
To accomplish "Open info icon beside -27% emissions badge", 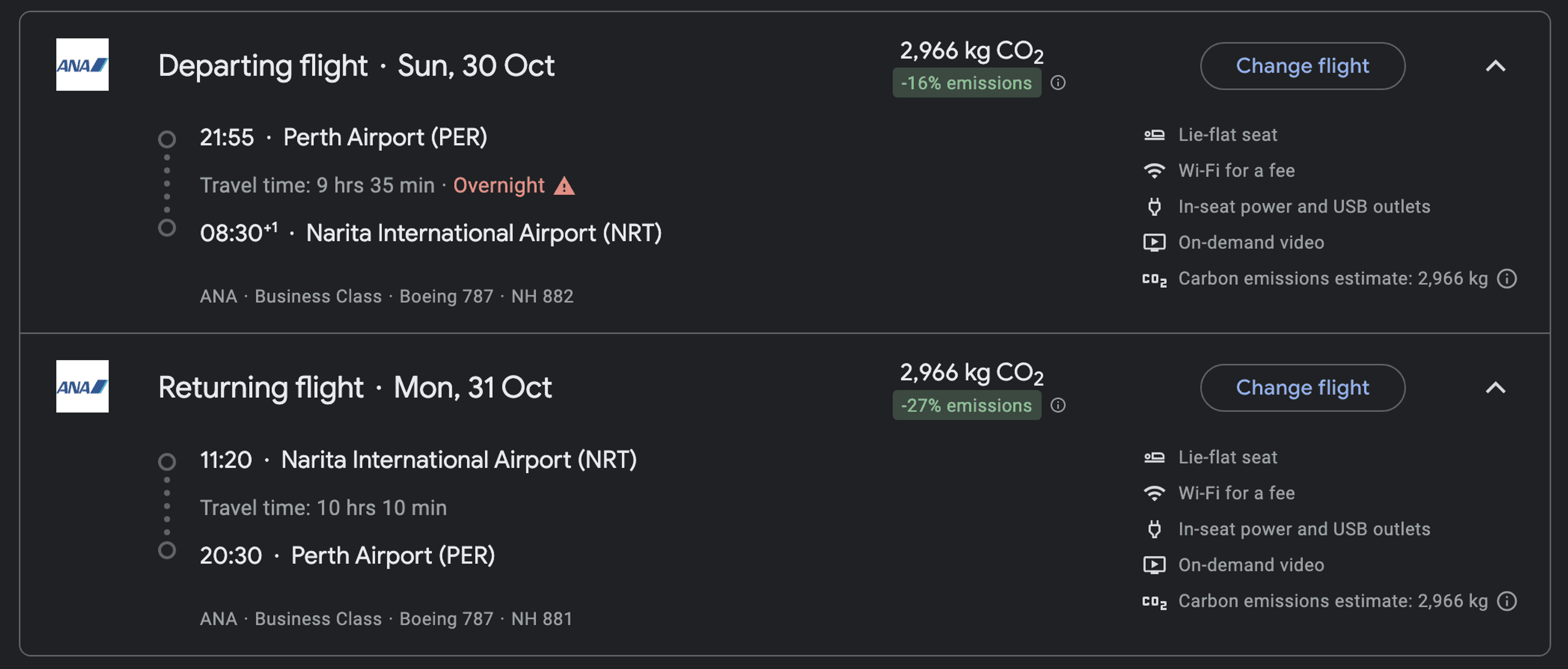I will click(1058, 405).
